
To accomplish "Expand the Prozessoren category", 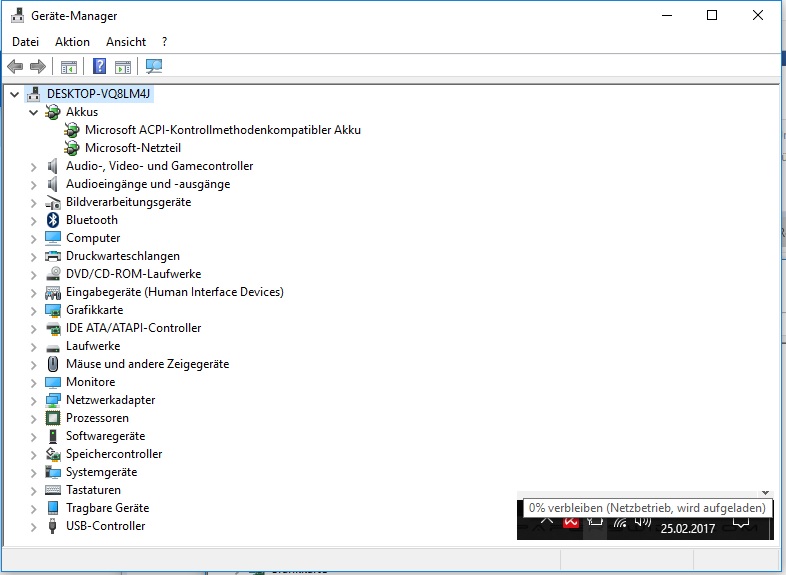I will point(34,419).
